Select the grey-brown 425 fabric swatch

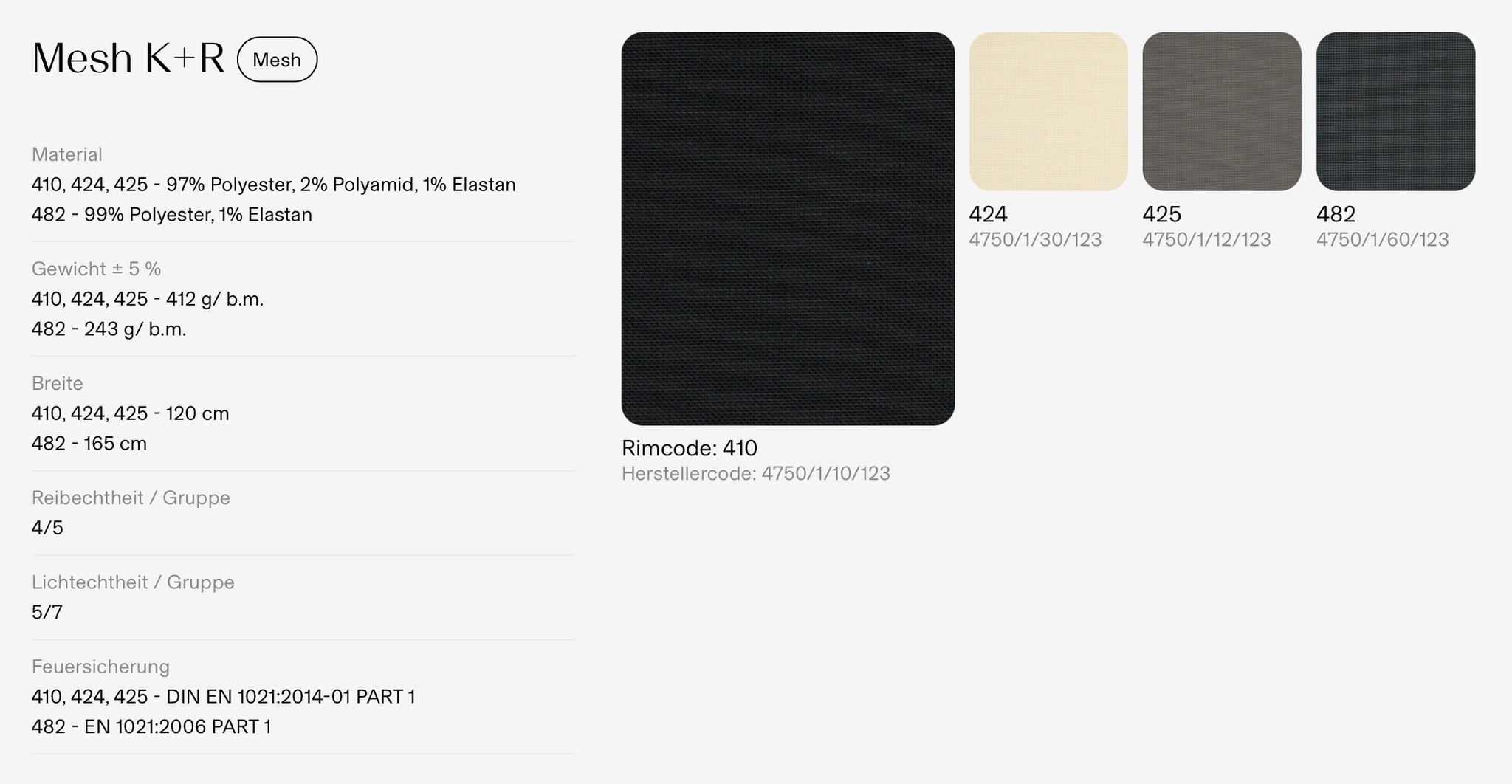1222,111
